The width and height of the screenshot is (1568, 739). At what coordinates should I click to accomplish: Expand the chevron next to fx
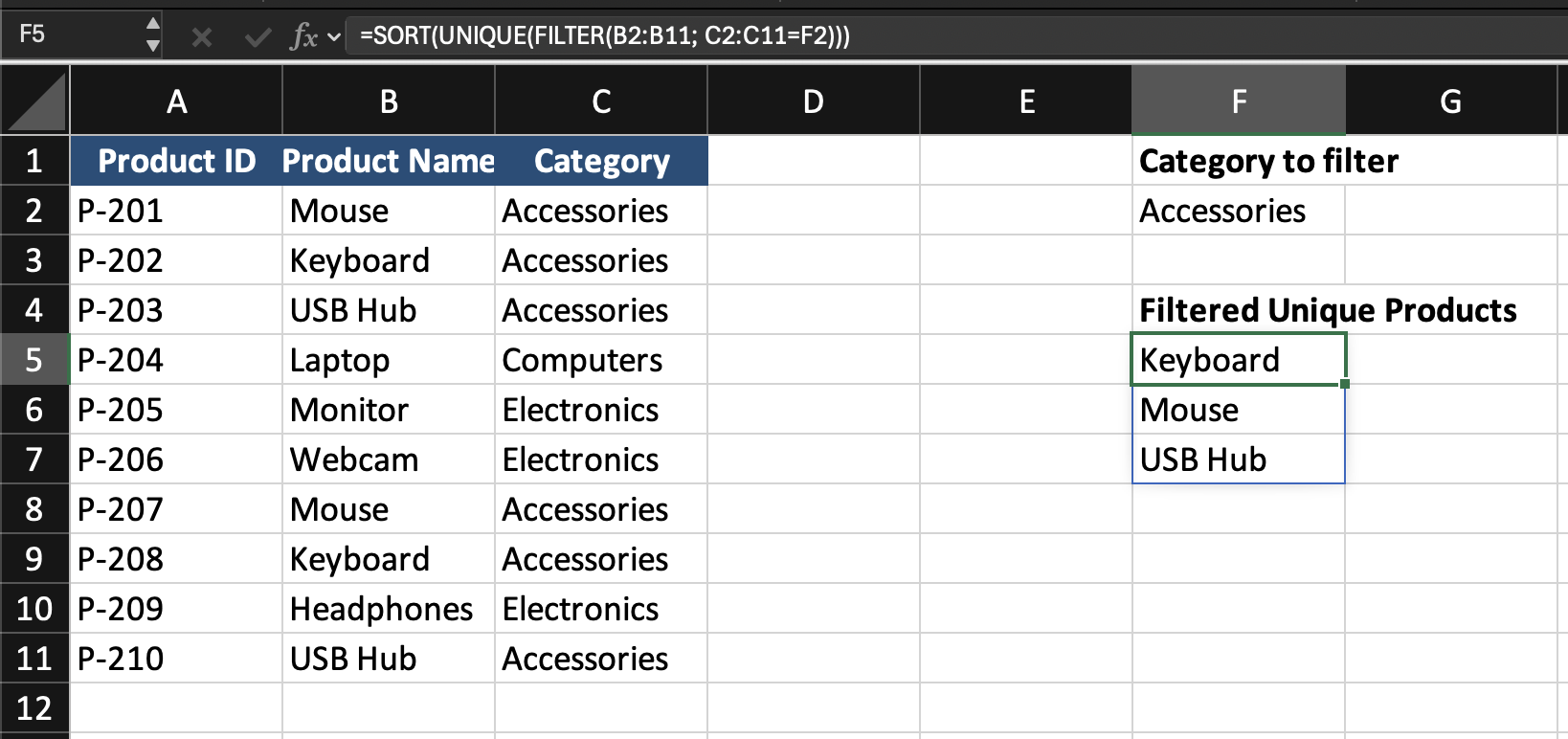[x=334, y=37]
